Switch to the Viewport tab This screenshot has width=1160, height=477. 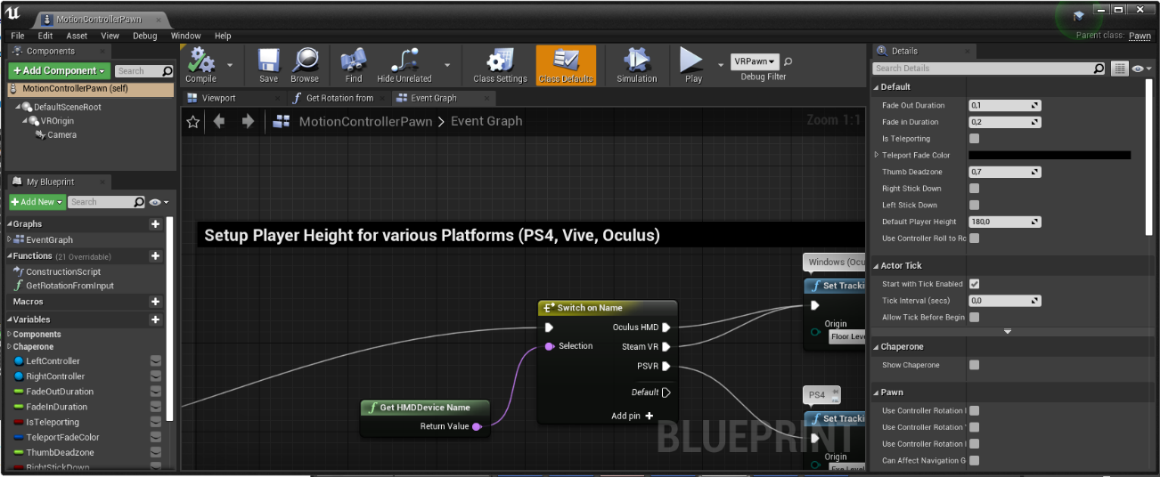coord(219,98)
